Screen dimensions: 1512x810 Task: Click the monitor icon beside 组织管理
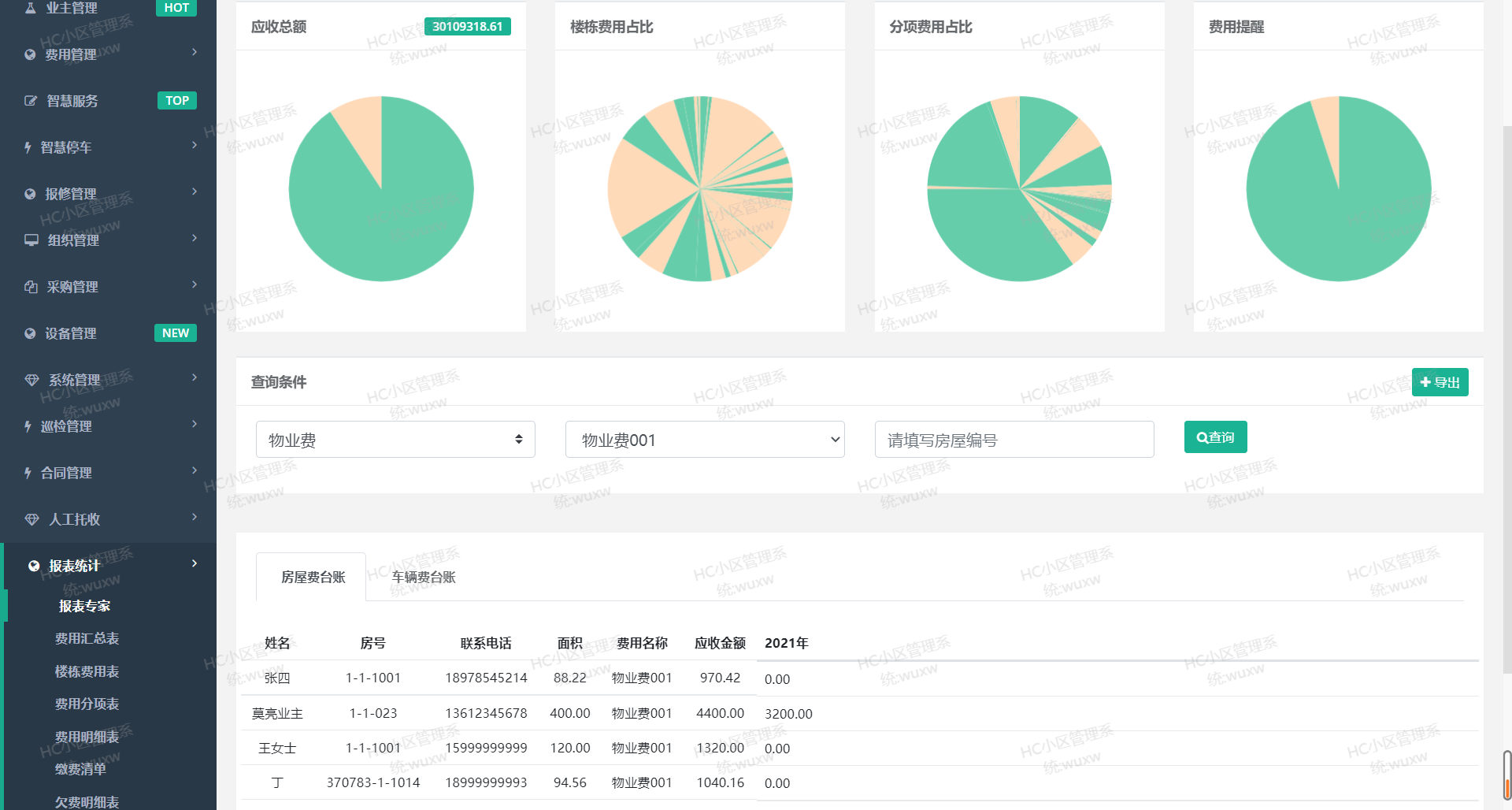pyautogui.click(x=31, y=240)
